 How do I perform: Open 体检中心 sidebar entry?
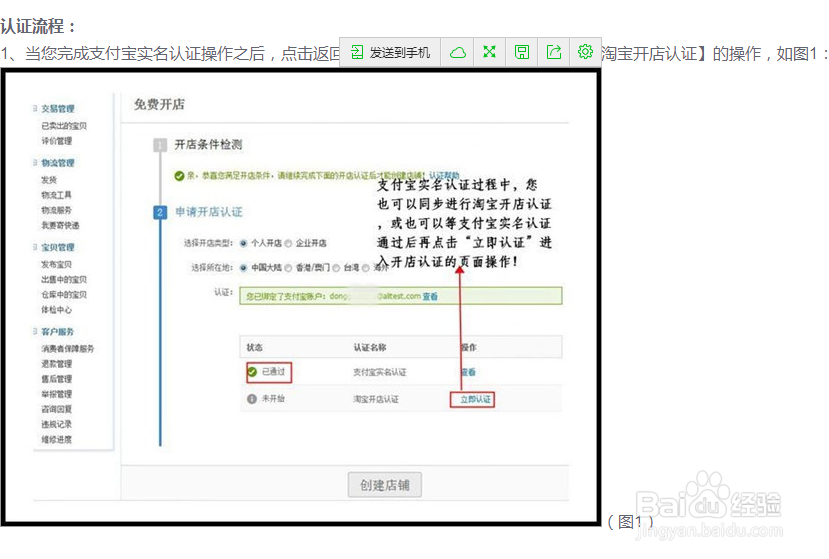point(57,310)
